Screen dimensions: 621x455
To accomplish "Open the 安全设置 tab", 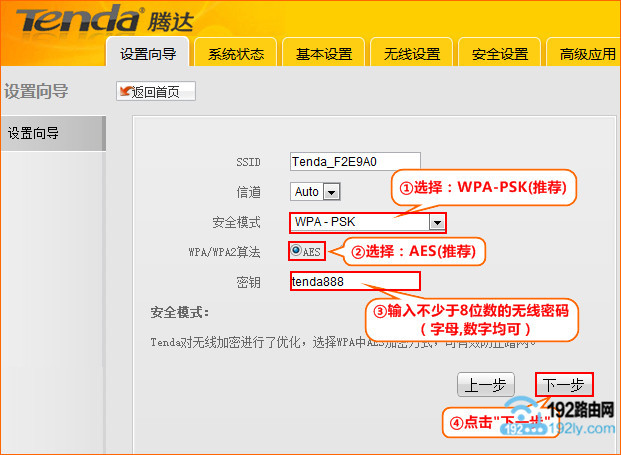I will click(x=499, y=54).
